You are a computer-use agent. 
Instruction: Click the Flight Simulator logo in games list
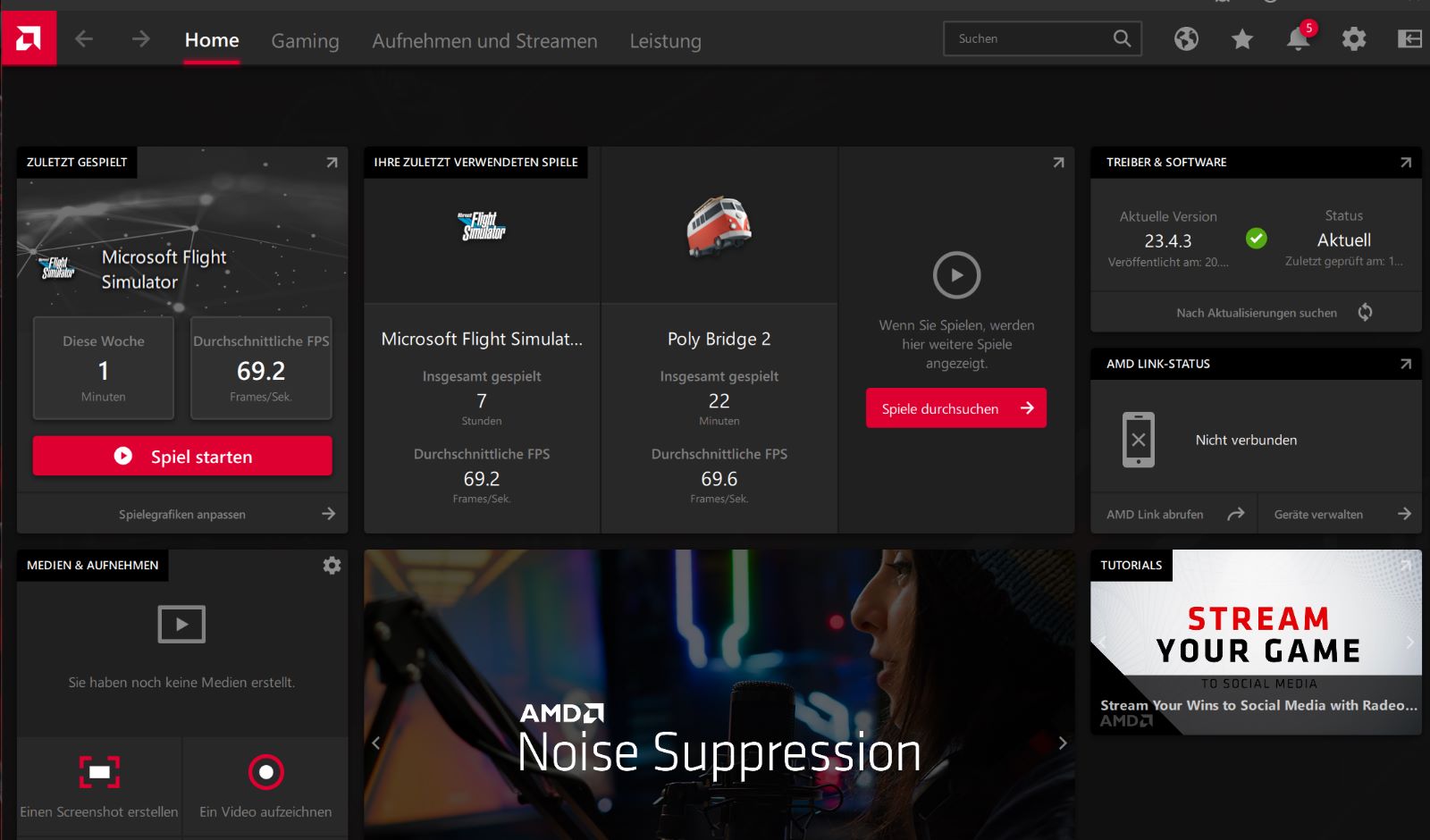[x=482, y=226]
